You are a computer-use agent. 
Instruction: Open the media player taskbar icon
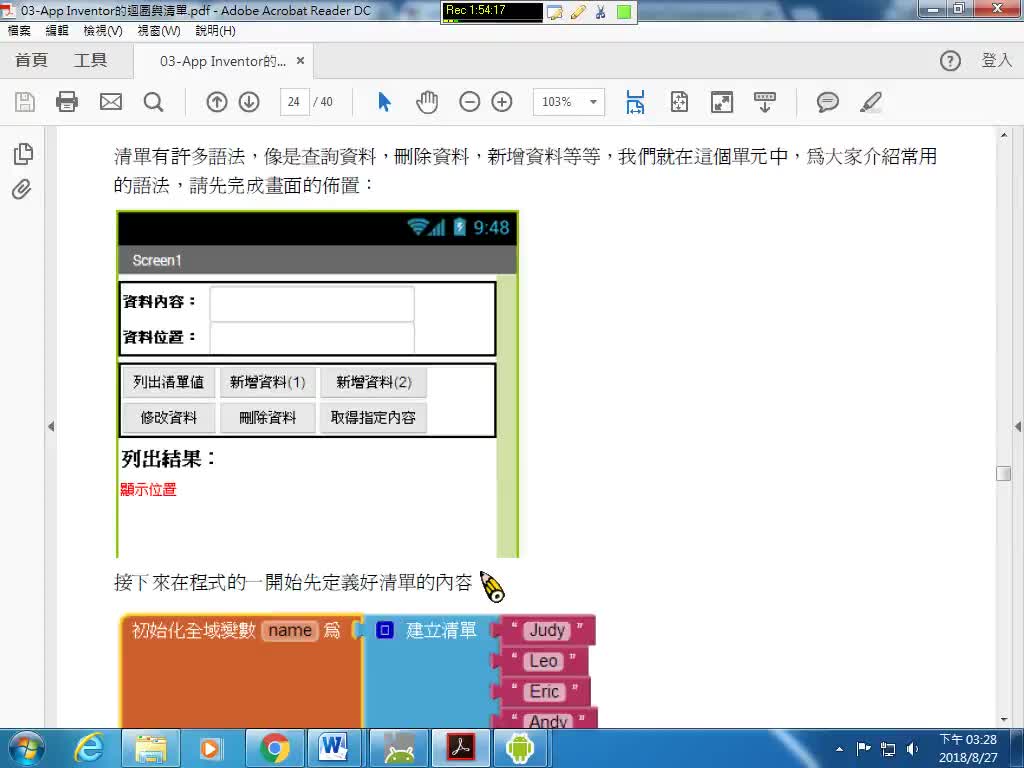(210, 748)
